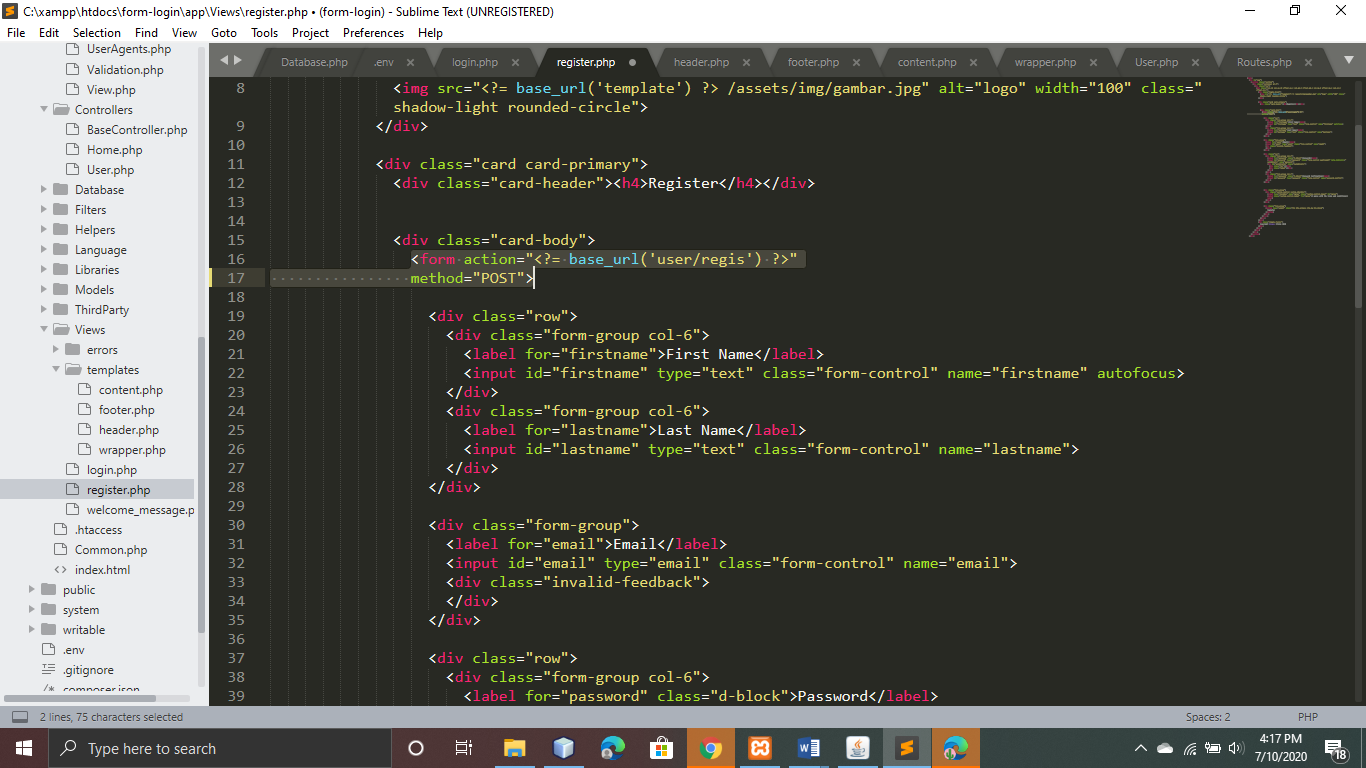The image size is (1366, 768).
Task: Open Common.php in sidebar
Action: [111, 550]
